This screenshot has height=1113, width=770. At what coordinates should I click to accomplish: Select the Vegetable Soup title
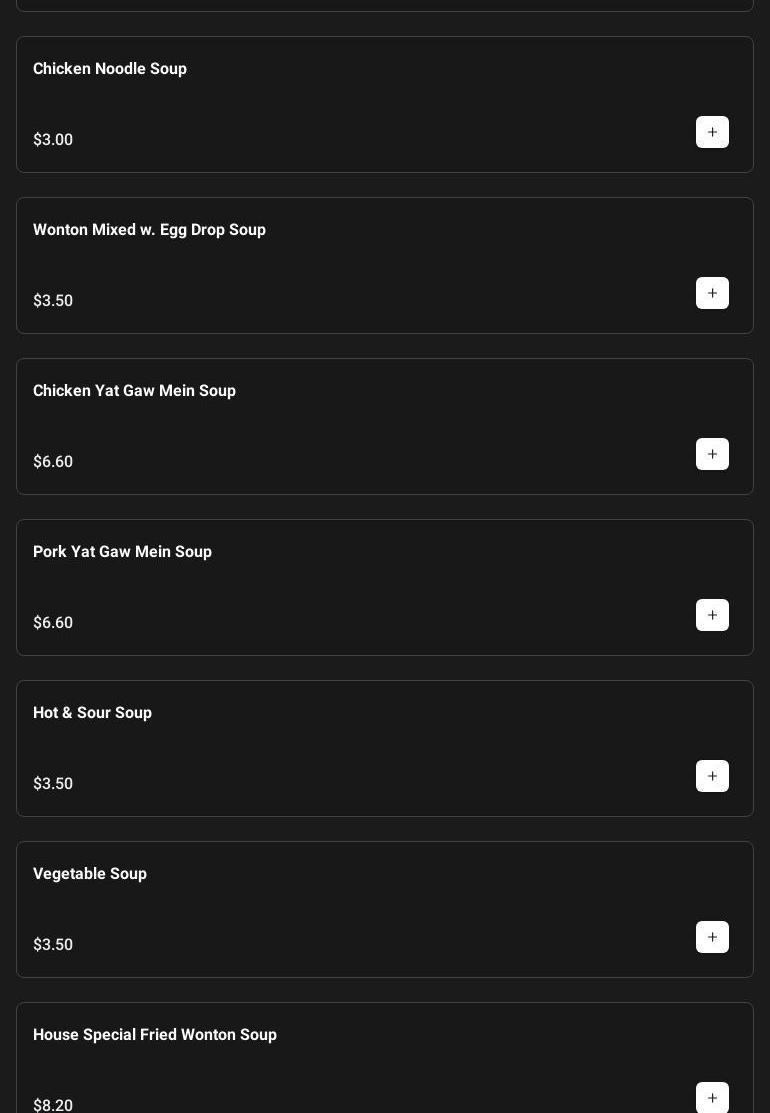pos(90,874)
